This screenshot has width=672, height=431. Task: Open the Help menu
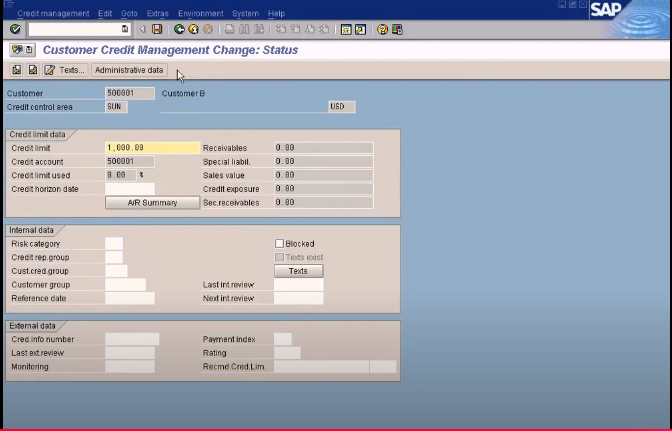(276, 14)
